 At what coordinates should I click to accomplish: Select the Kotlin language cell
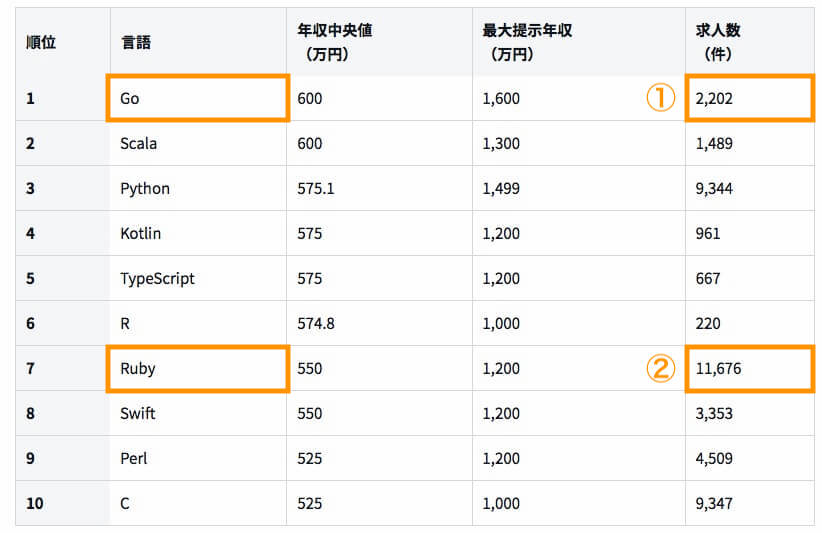tap(198, 233)
